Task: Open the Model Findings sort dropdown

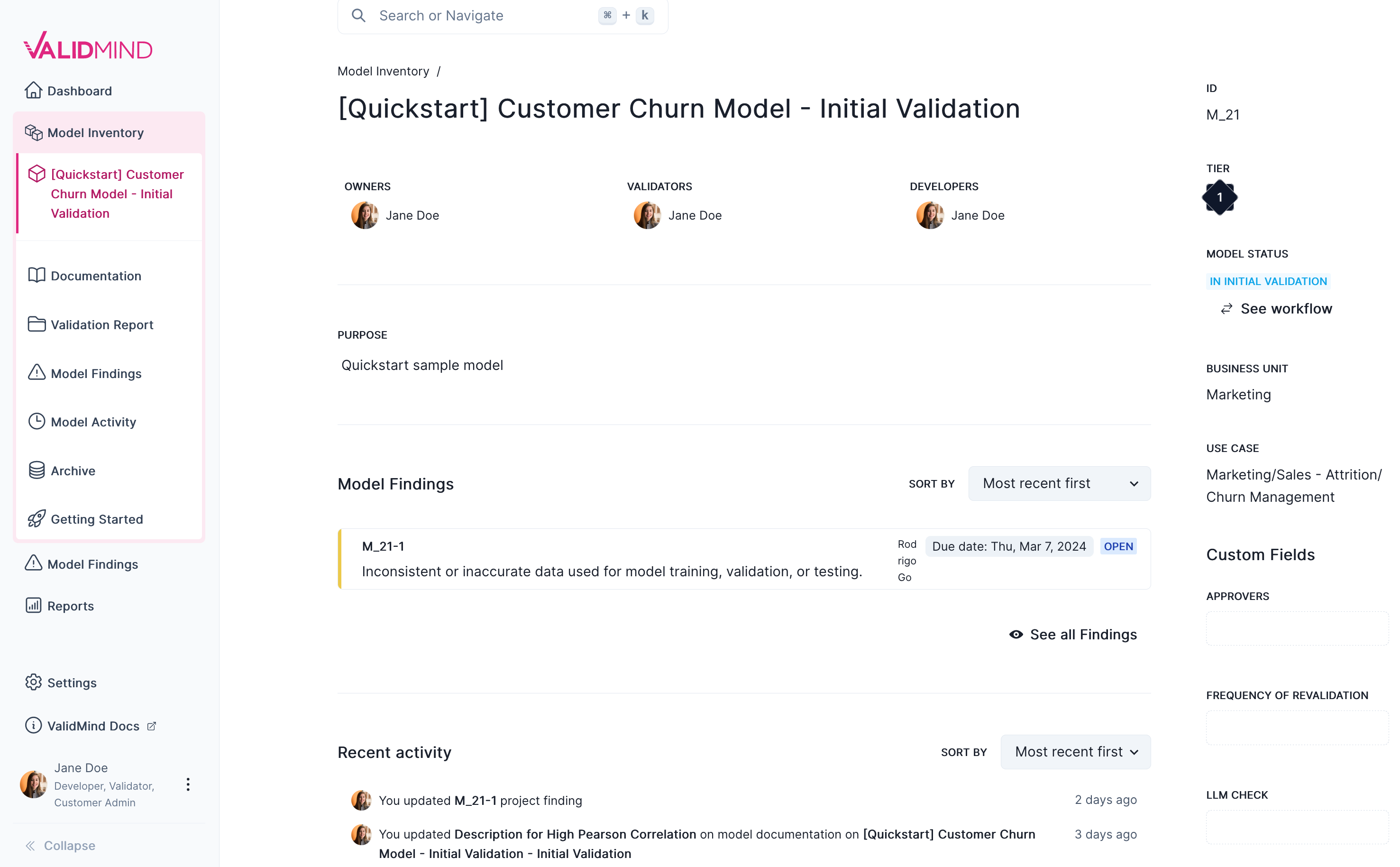Action: [x=1059, y=483]
